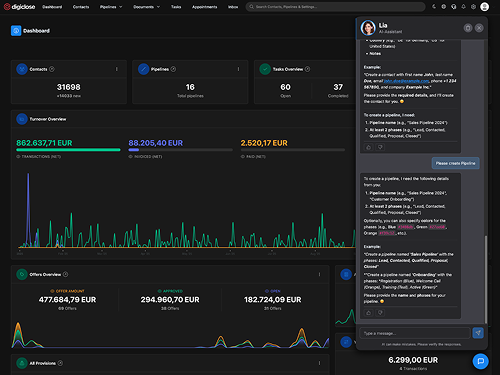Click the 294.960,70 EUR approved amount

[170, 300]
